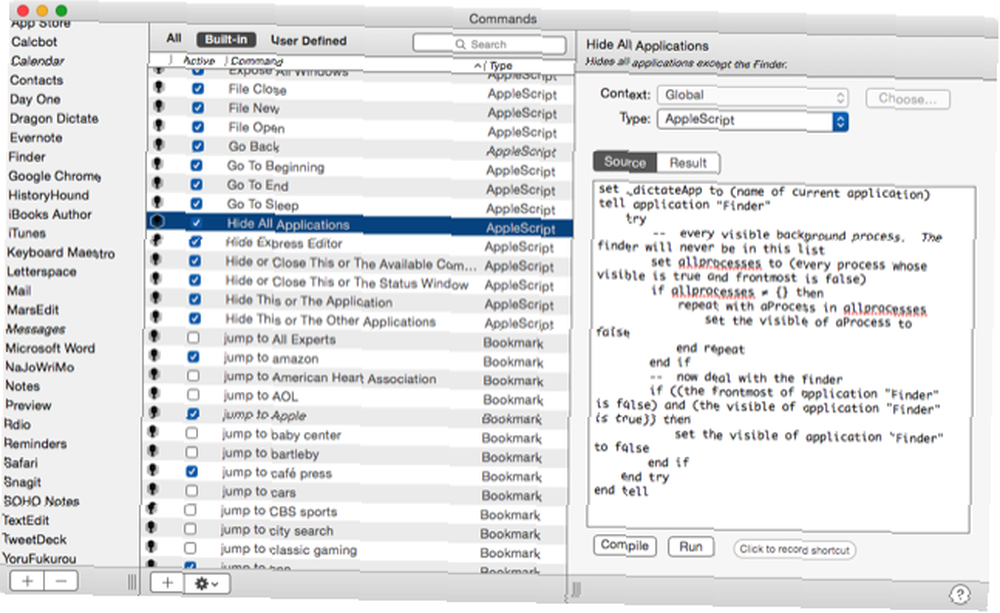Toggle the Go To End checkbox
Viewport: 1000px width, 613px height.
click(x=196, y=184)
